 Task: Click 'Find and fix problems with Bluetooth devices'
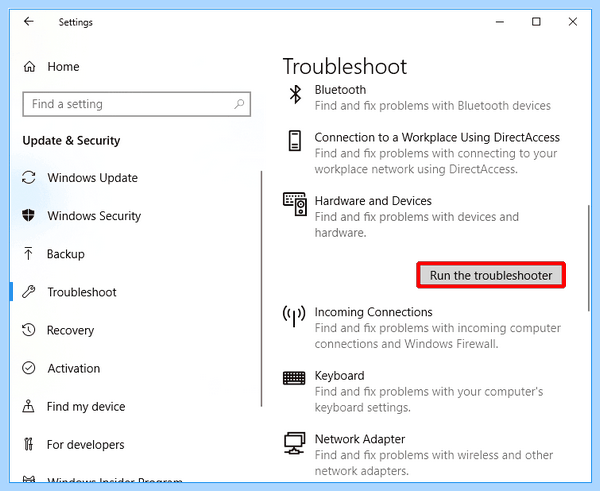432,106
